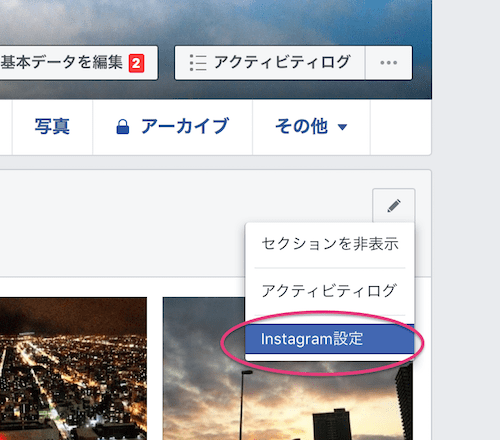Open the night city lights photo
This screenshot has height=440, width=500.
point(73,368)
